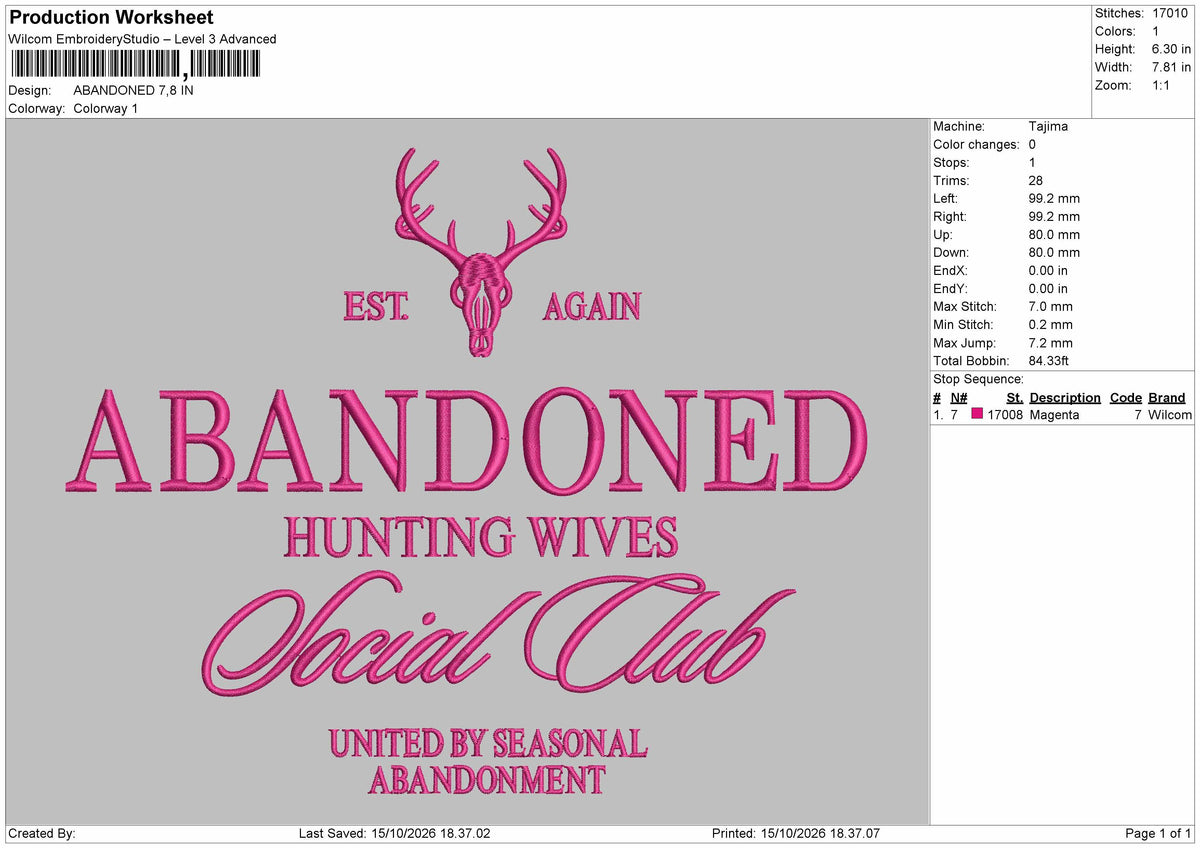Click the 'Wilcom' brand cell
The width and height of the screenshot is (1200, 848).
point(1170,414)
